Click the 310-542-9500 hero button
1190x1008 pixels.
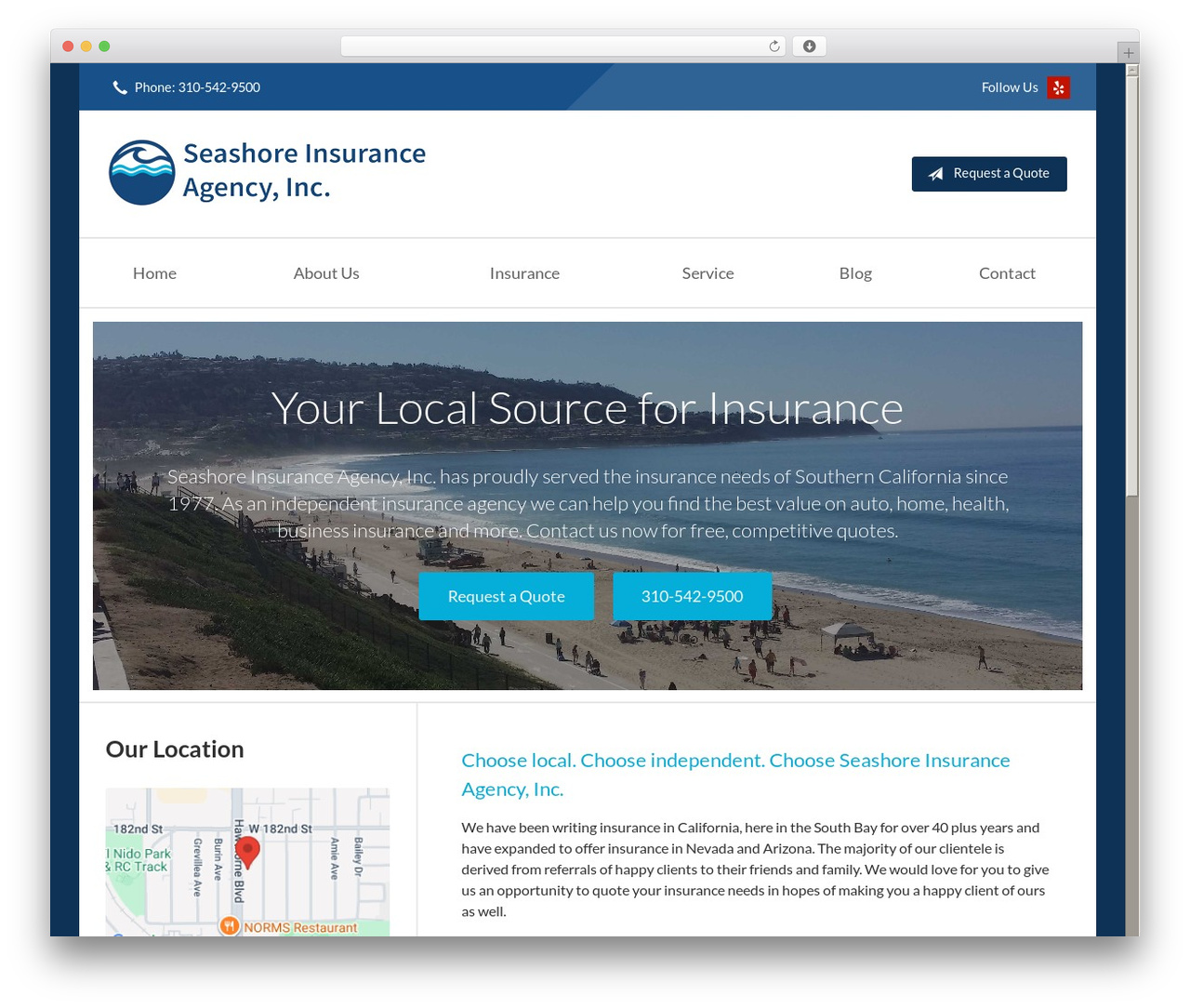tap(692, 596)
